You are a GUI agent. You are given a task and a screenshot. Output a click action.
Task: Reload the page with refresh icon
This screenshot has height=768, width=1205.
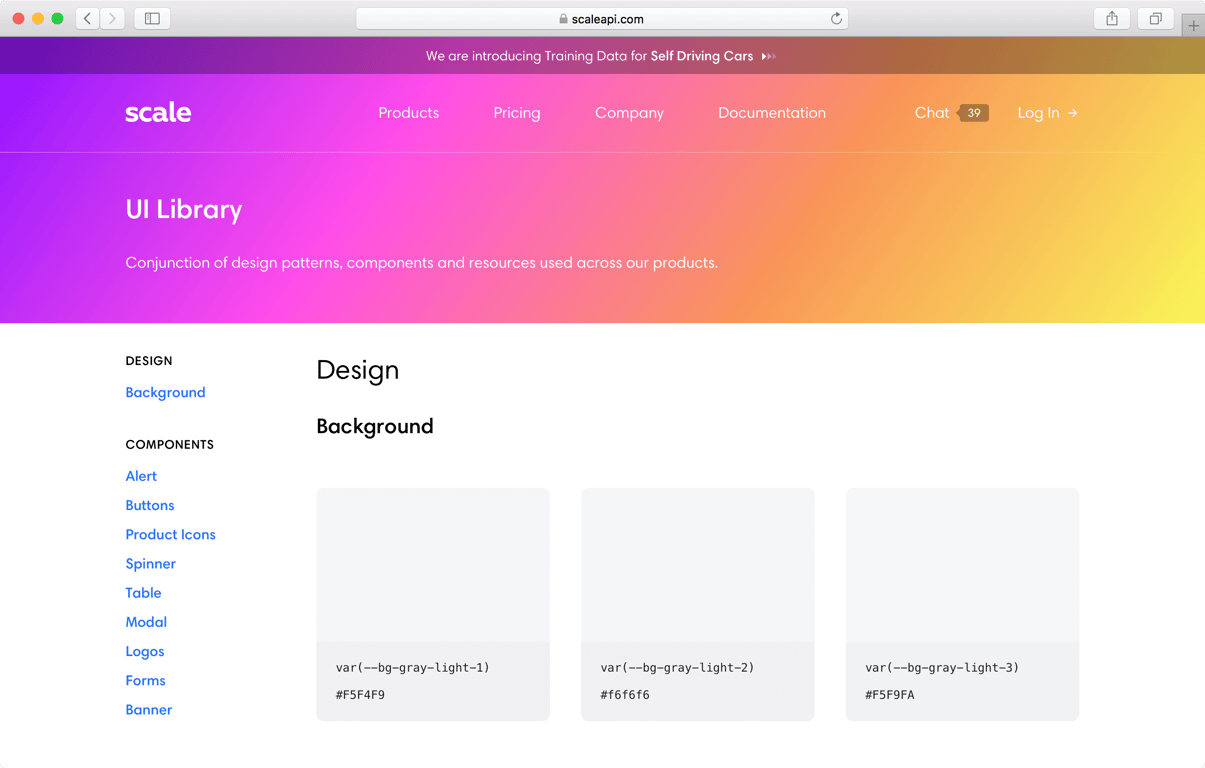[x=836, y=18]
